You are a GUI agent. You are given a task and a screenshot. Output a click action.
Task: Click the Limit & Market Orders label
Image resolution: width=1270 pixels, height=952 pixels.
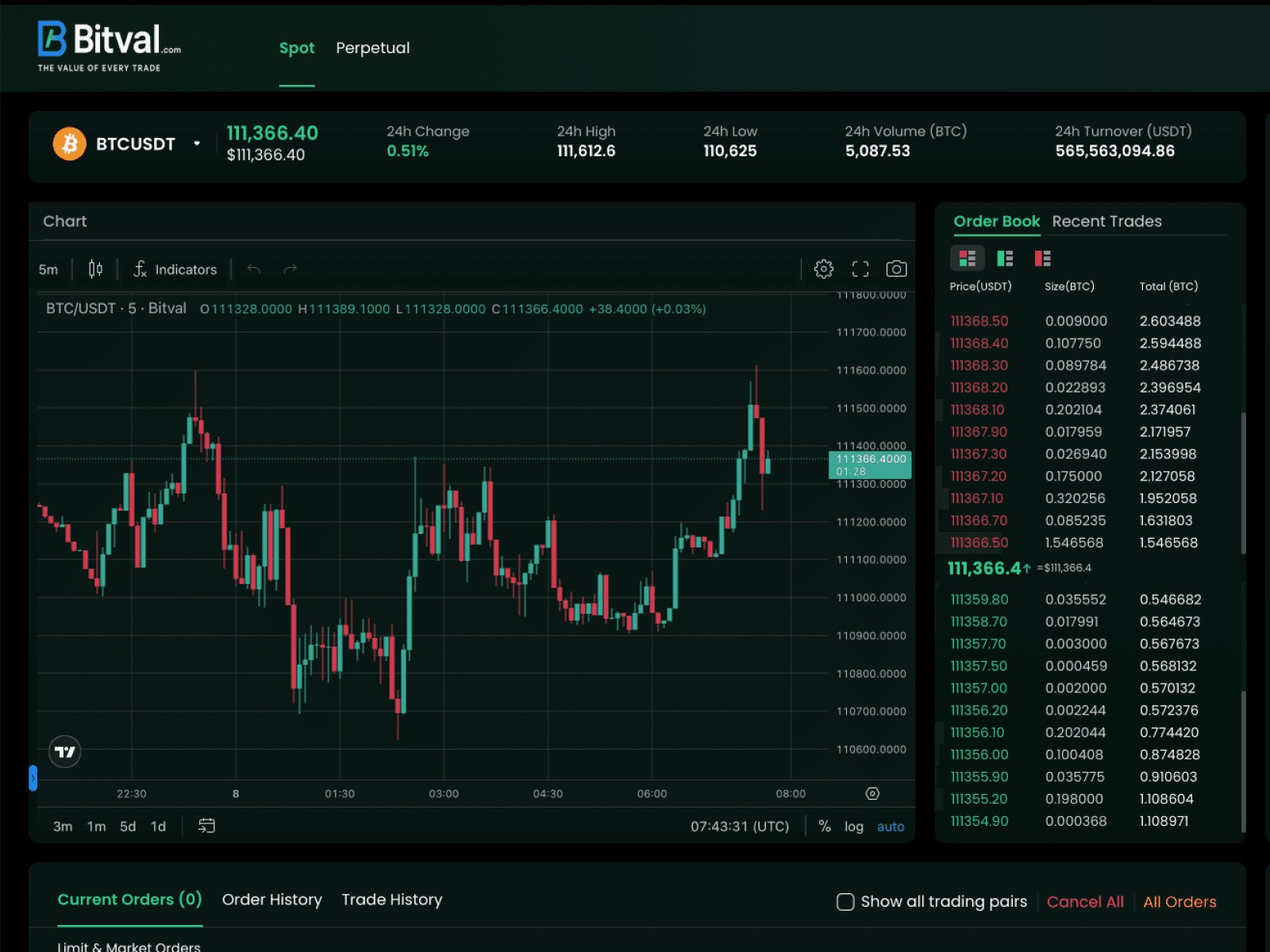pyautogui.click(x=129, y=946)
